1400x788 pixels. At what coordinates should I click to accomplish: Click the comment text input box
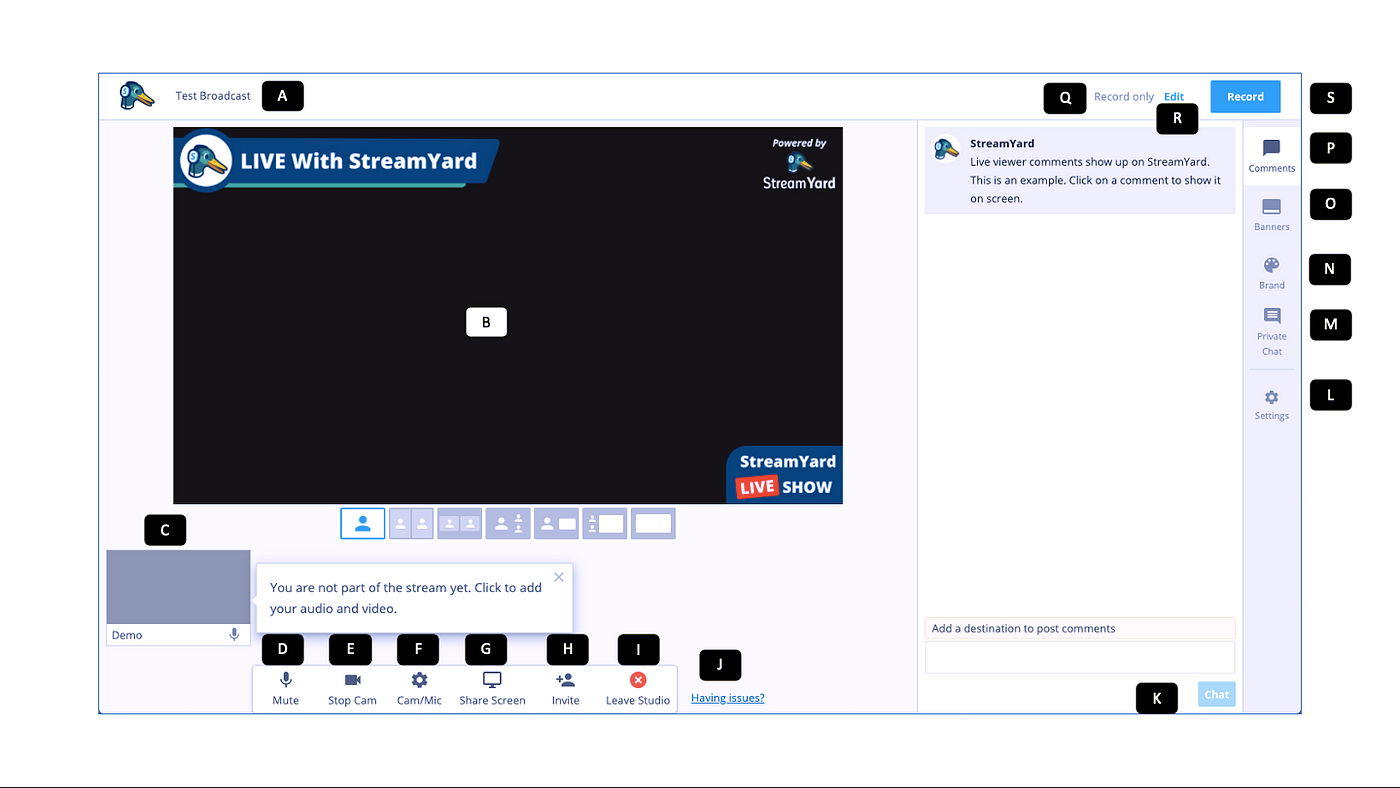pos(1080,657)
